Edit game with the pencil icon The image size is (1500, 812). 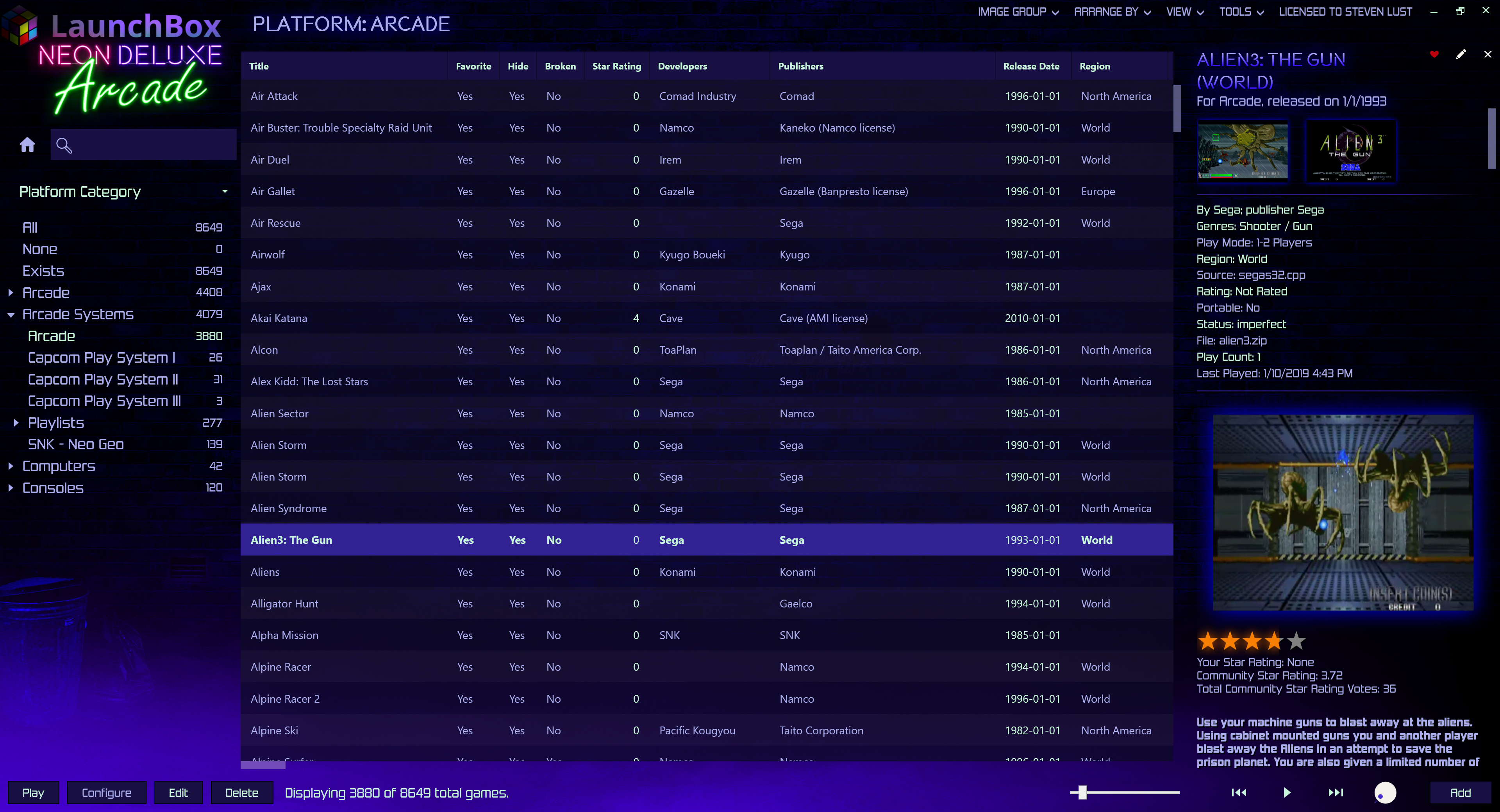1461,54
